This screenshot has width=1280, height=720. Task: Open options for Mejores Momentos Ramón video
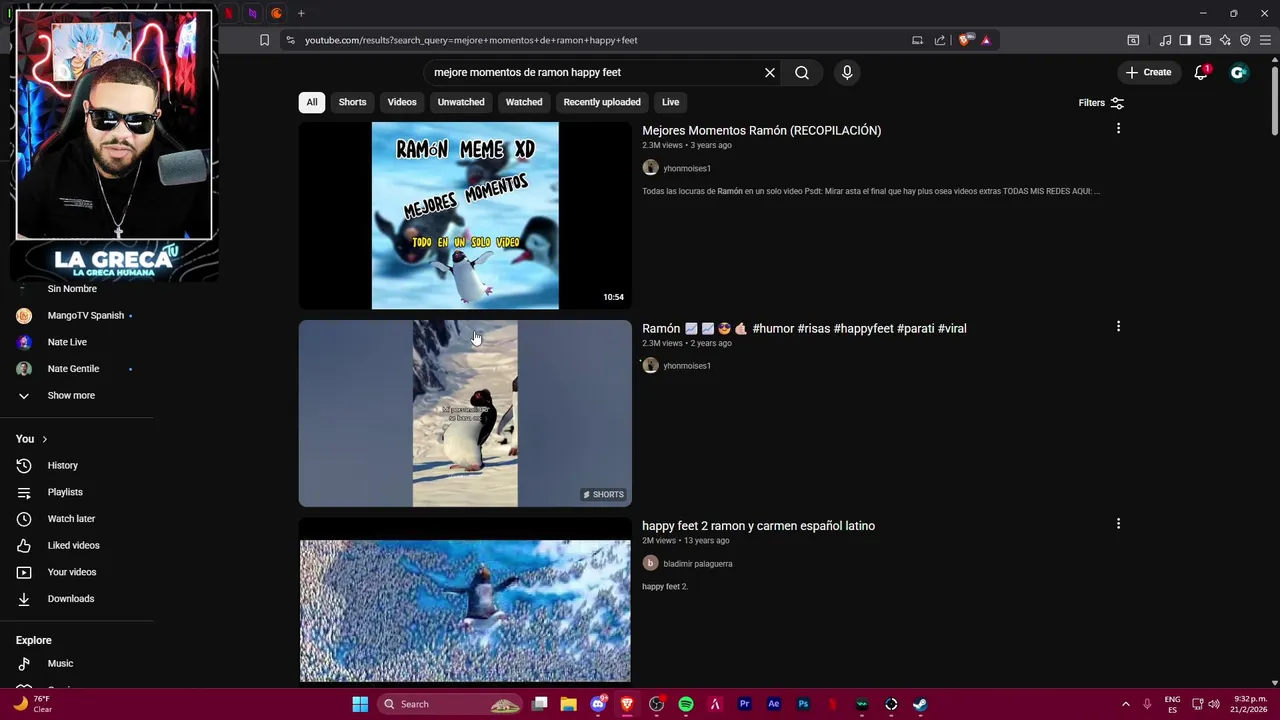(1118, 128)
